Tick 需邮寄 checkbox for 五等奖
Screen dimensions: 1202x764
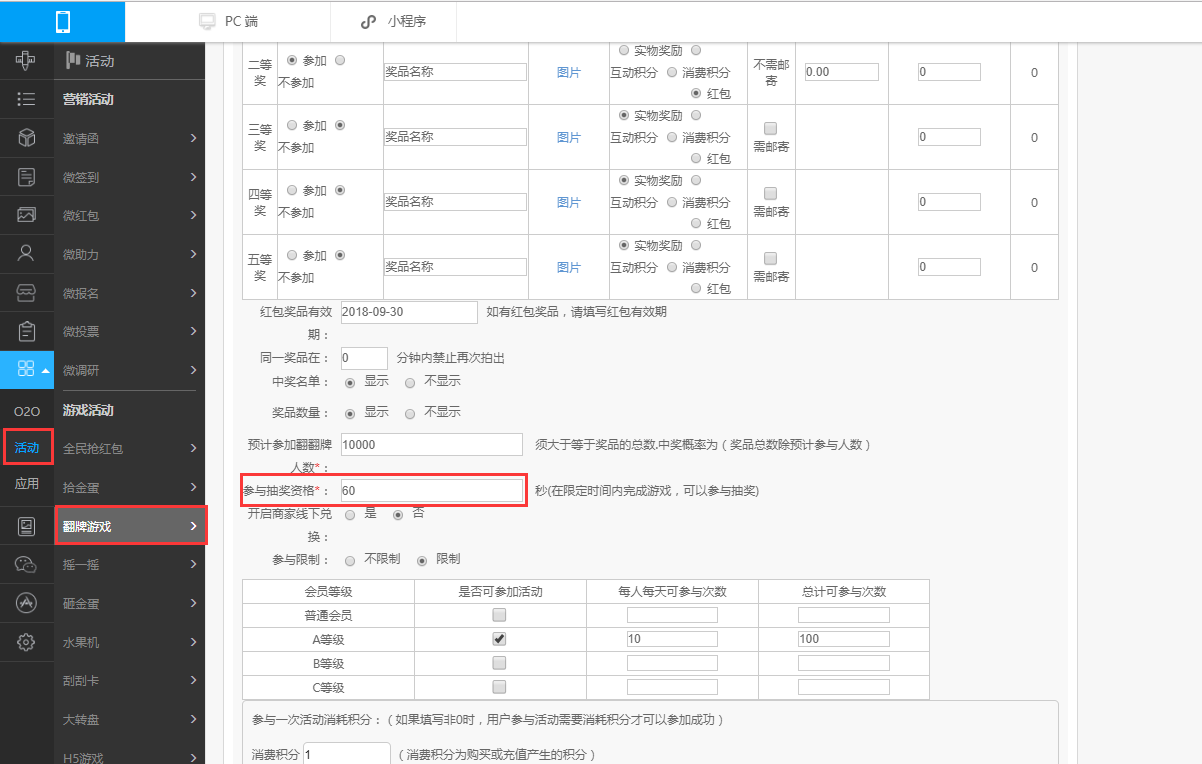coord(771,258)
